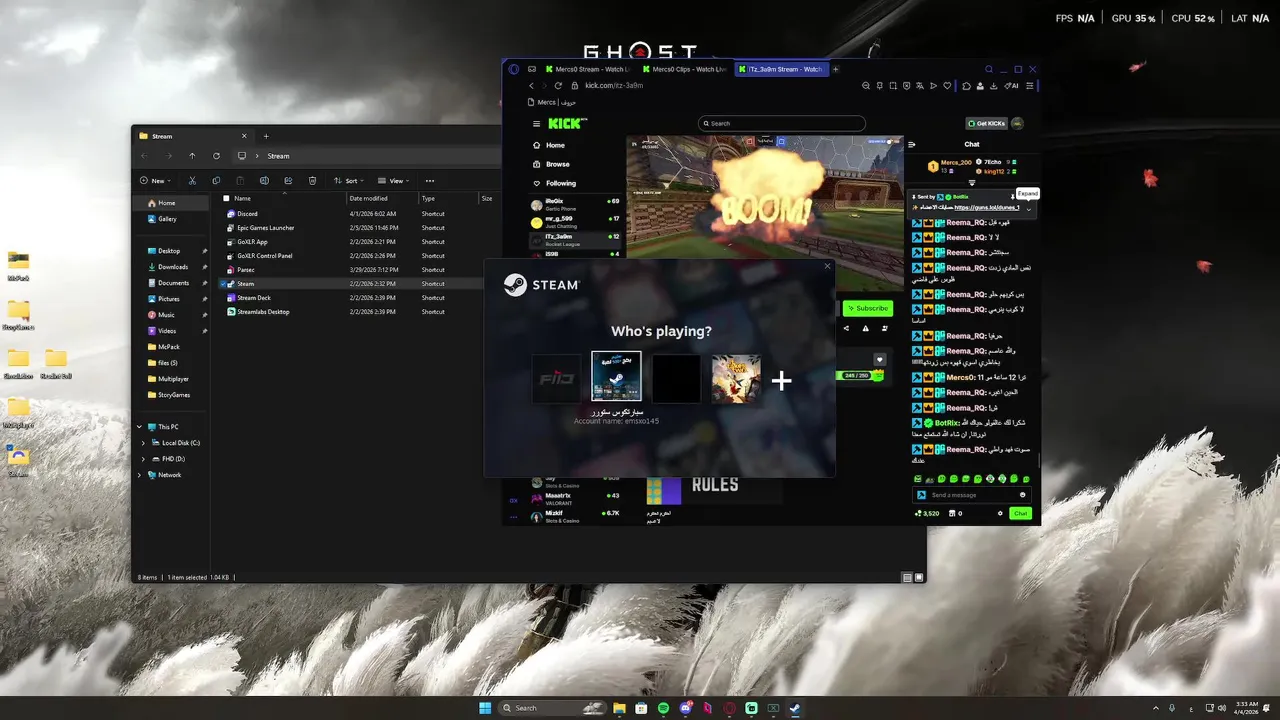Open Home in Kick sidebar
Image resolution: width=1280 pixels, height=720 pixels.
click(x=555, y=145)
